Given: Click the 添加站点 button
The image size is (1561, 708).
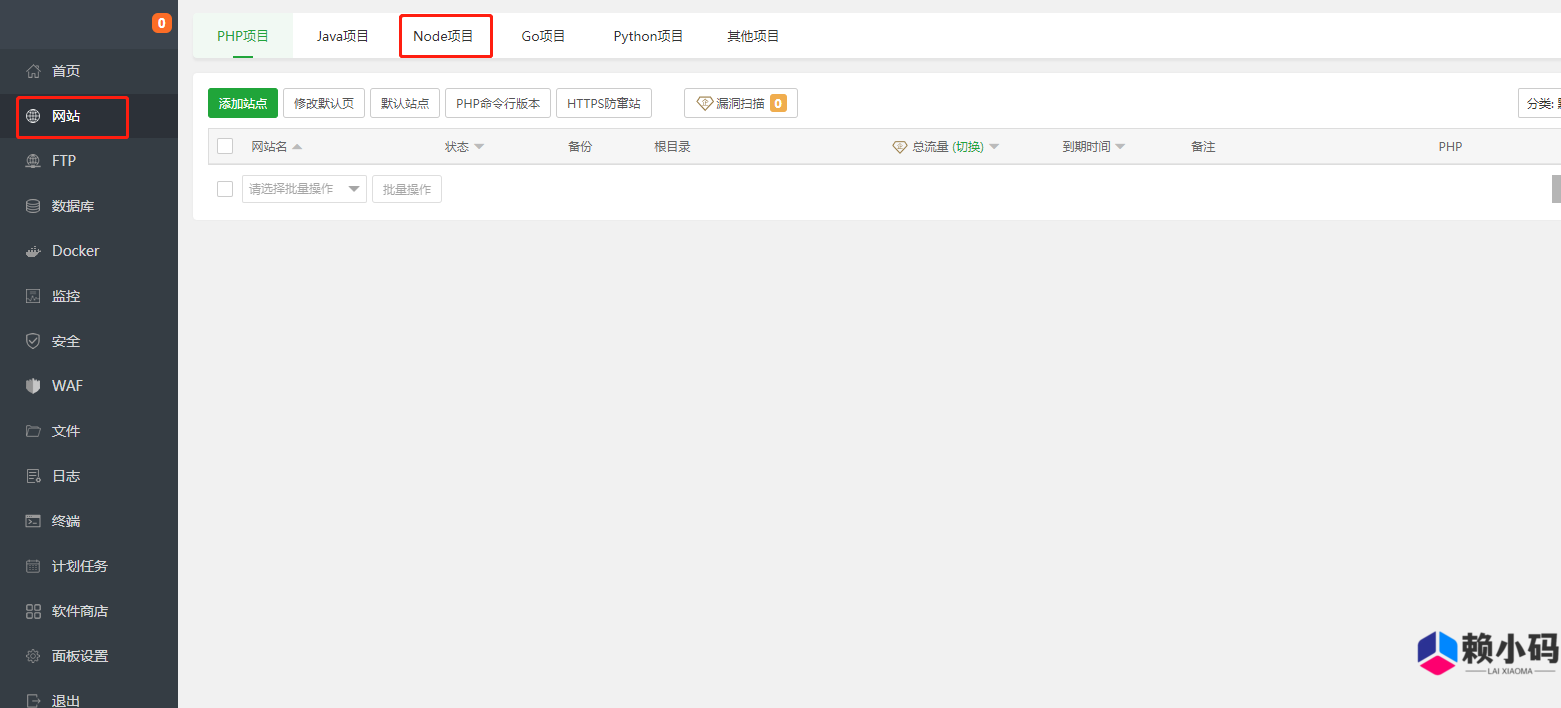Looking at the screenshot, I should pyautogui.click(x=242, y=102).
